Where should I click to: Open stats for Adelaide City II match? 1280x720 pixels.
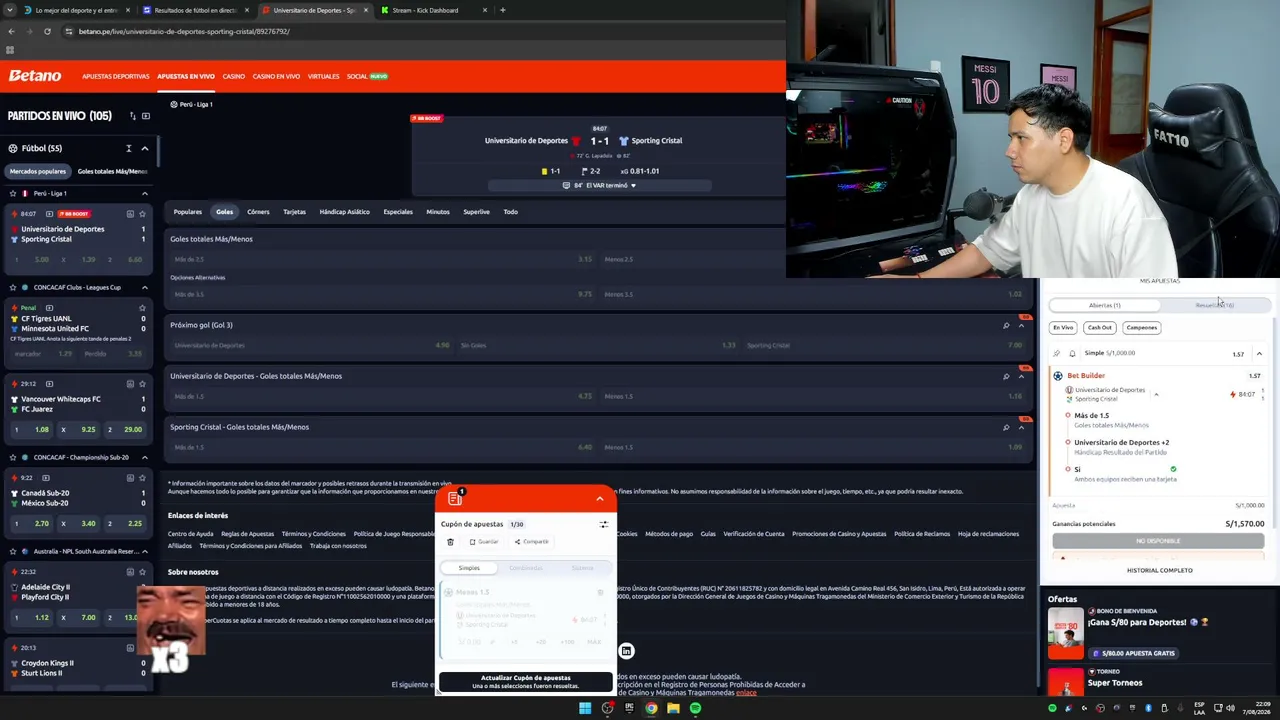[130, 572]
